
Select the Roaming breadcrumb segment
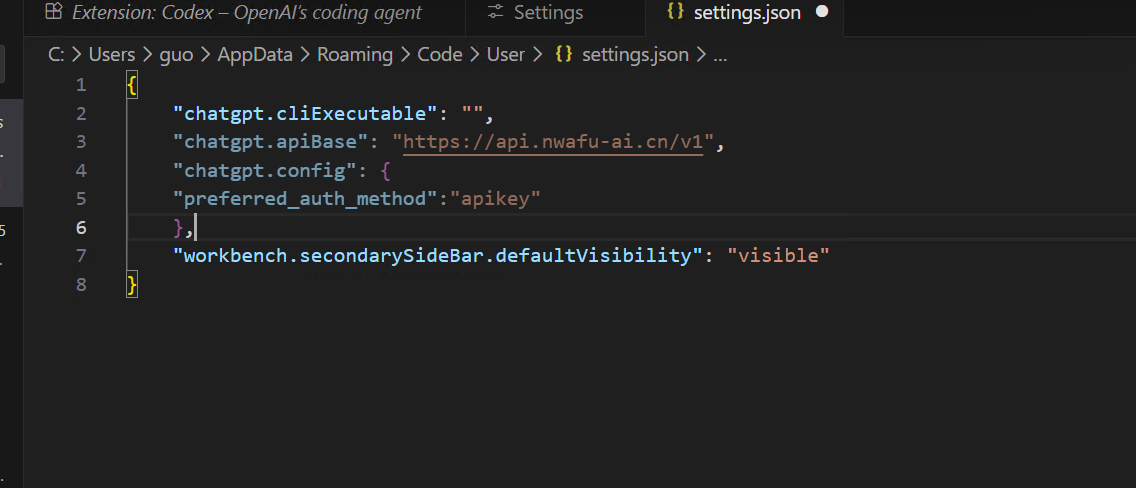click(x=355, y=55)
